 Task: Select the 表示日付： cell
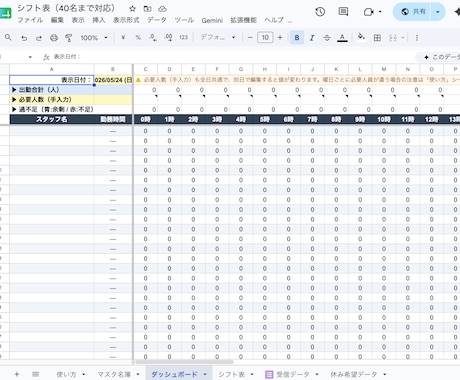click(52, 80)
